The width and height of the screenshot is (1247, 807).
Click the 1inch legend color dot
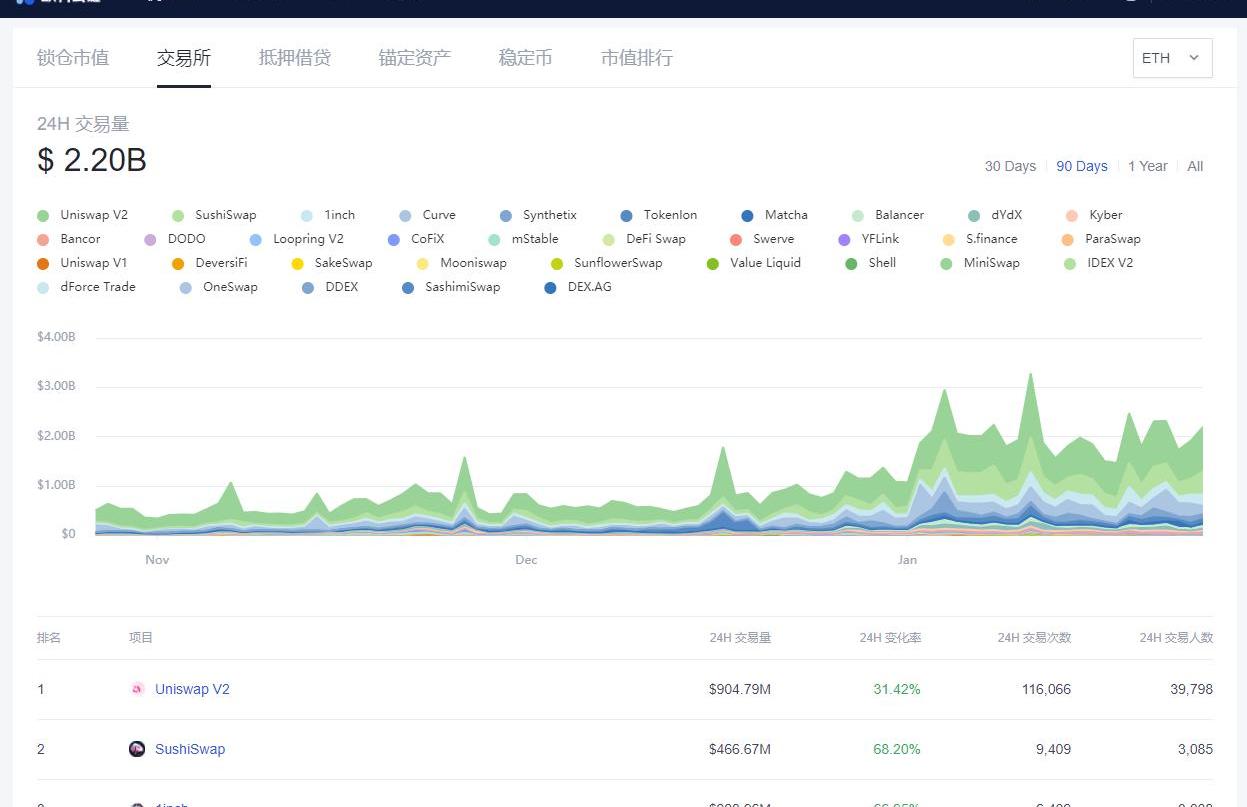[307, 215]
